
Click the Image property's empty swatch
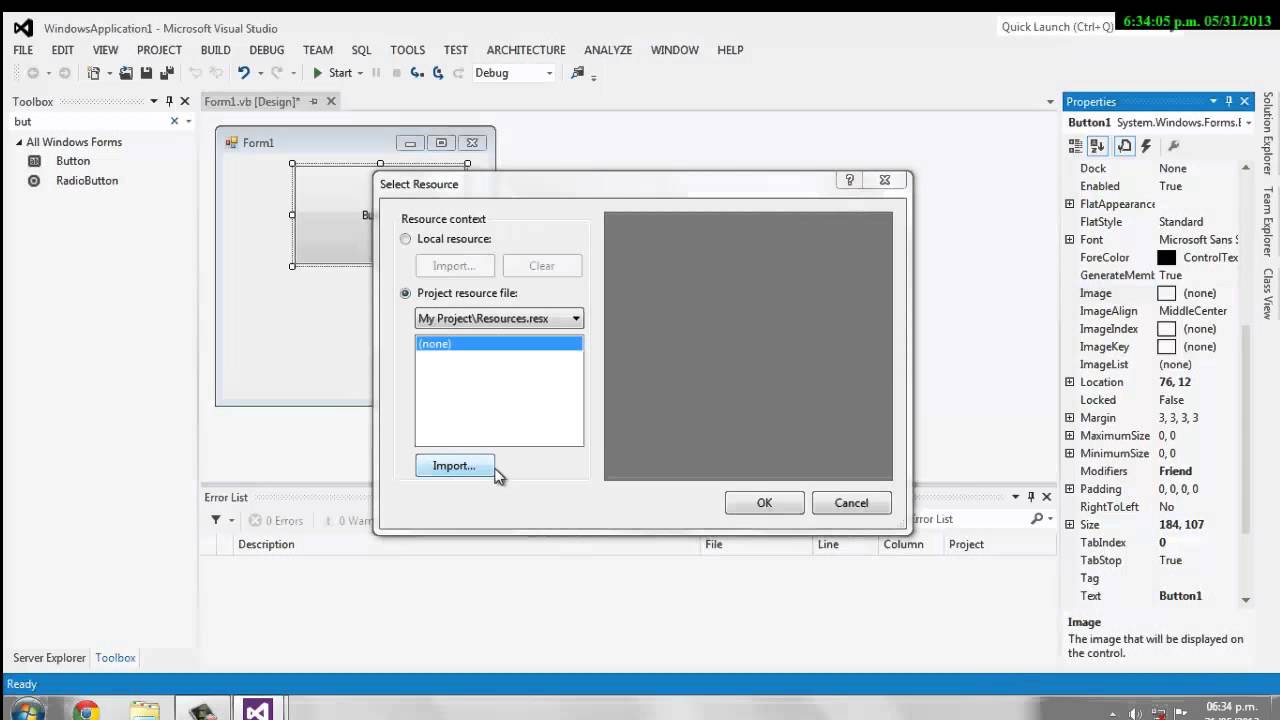click(1166, 293)
